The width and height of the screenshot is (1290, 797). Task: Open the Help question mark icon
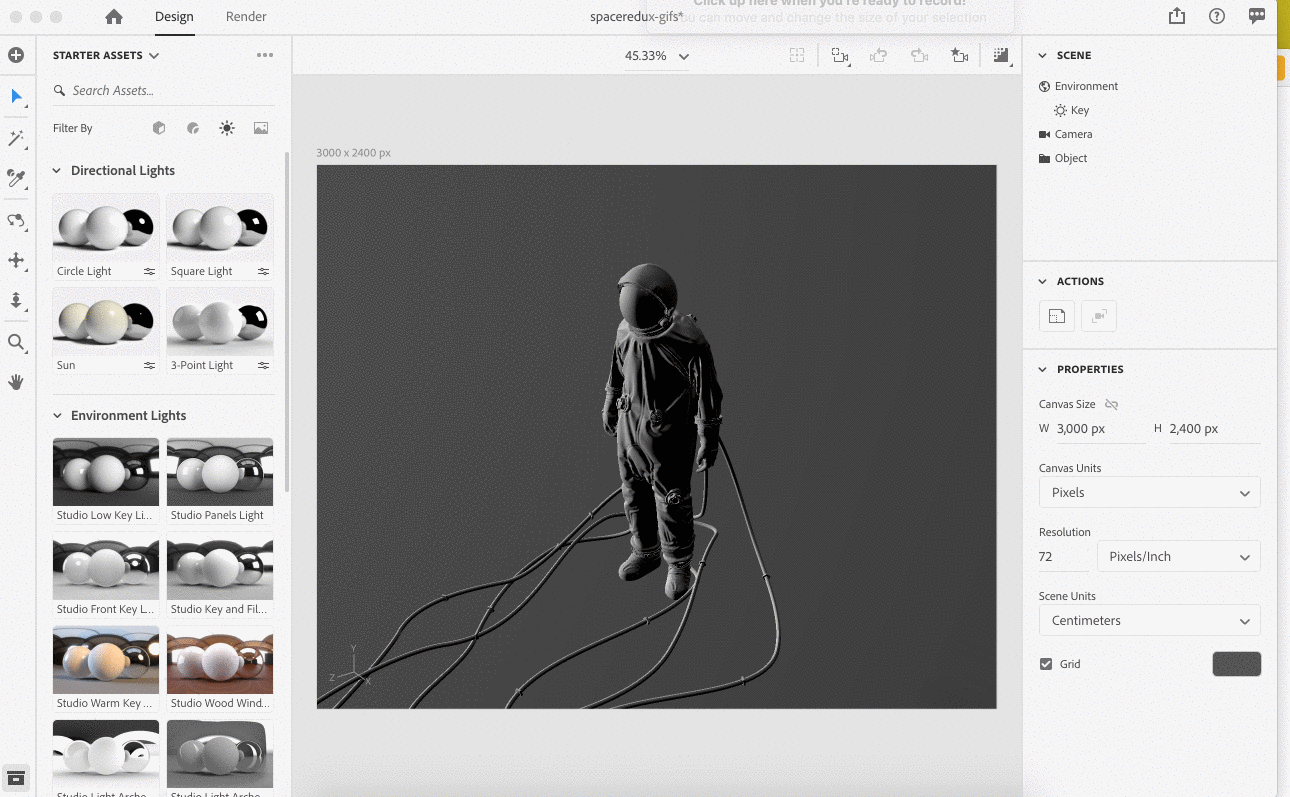[1217, 16]
